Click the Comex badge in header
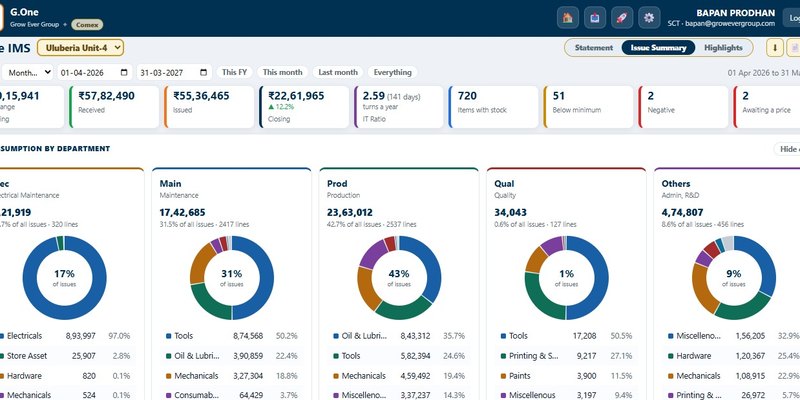 pyautogui.click(x=87, y=24)
